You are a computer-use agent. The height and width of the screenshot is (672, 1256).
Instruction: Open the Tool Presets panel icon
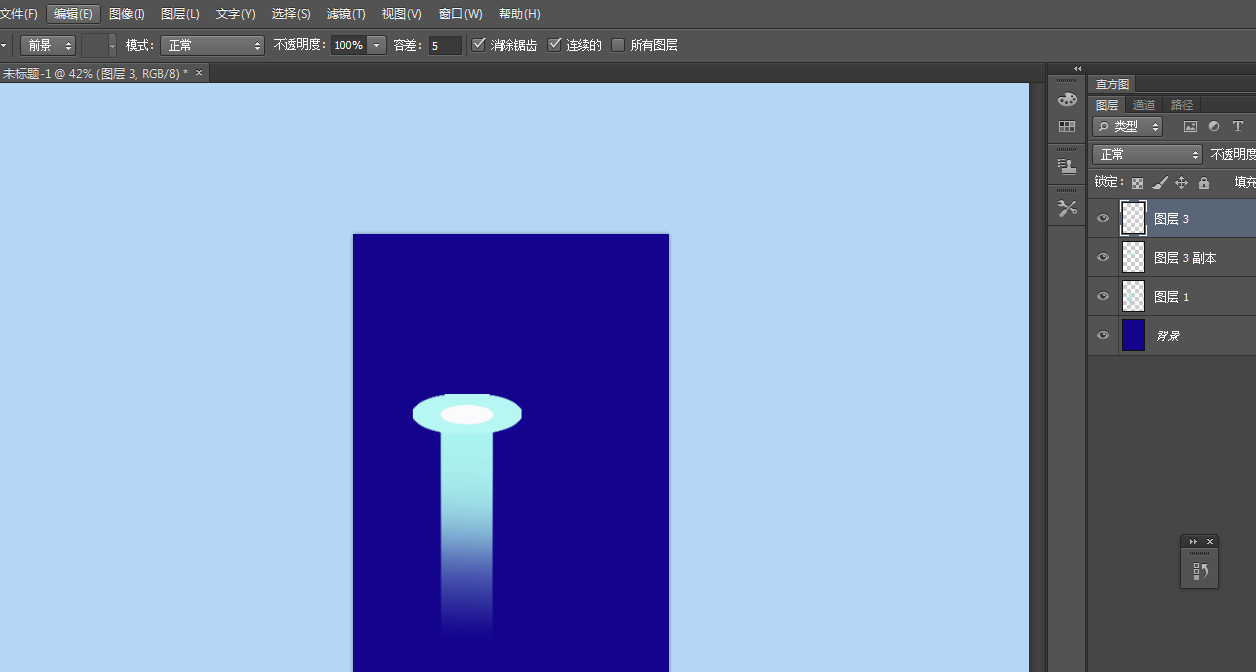1067,208
